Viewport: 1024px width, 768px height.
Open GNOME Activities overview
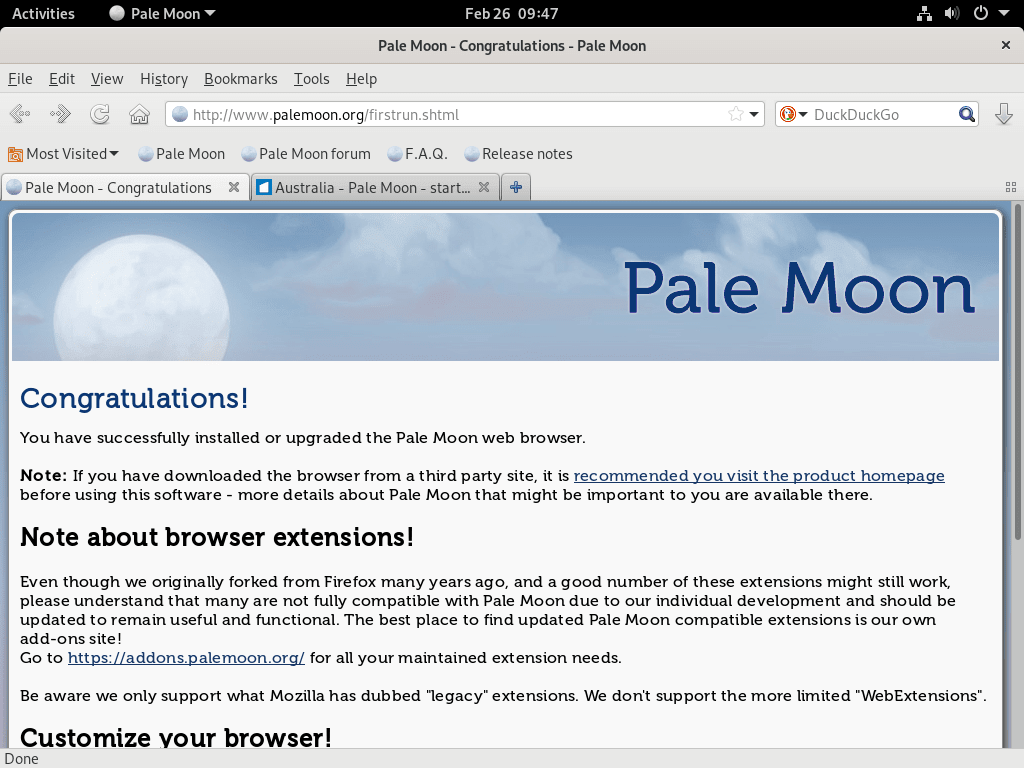43,14
